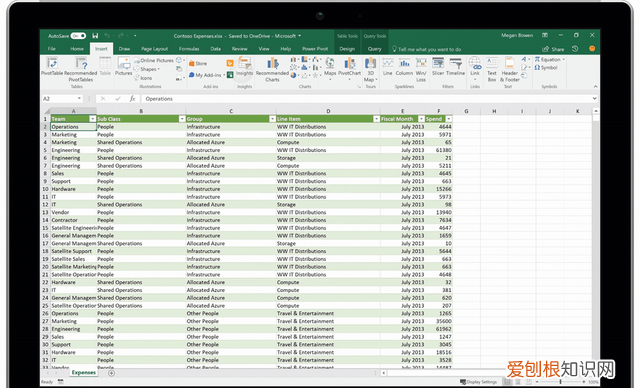Expand the Equation dropdown
Viewport: 640px width, 388px height.
(564, 60)
